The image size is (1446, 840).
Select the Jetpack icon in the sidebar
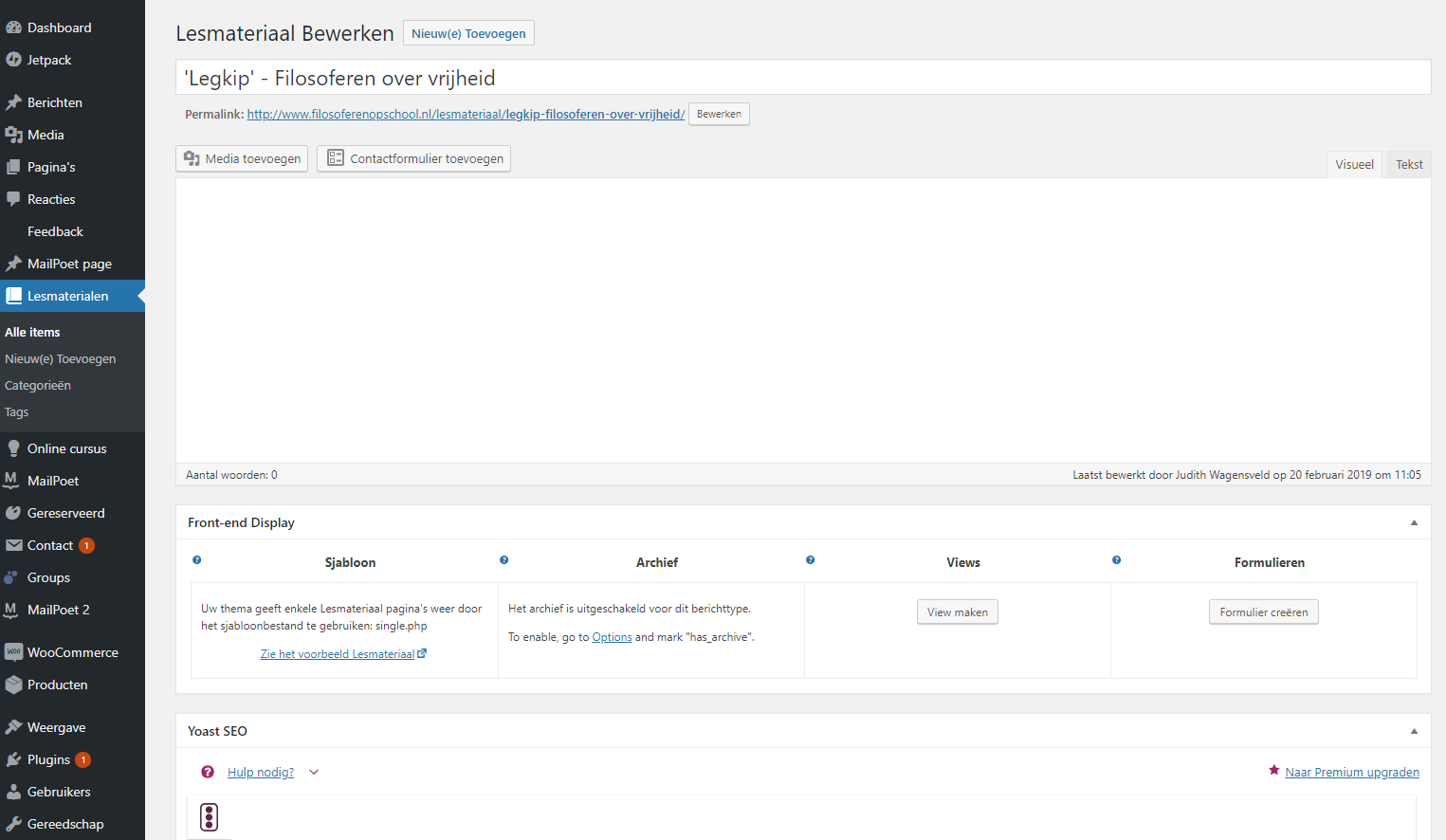click(x=14, y=60)
